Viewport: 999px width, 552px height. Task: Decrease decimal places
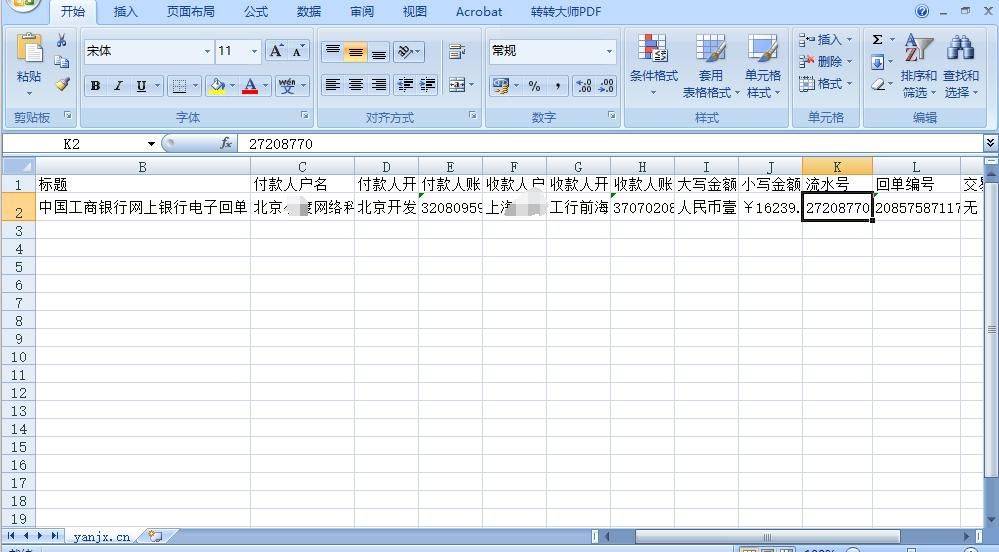(x=606, y=85)
